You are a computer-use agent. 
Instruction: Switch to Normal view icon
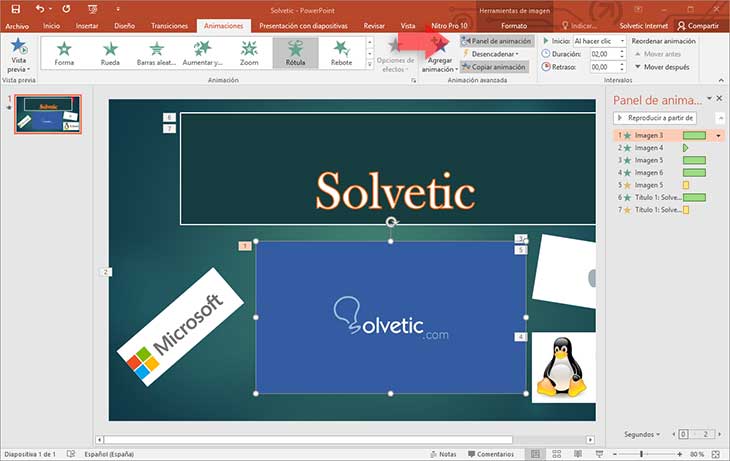(x=535, y=454)
